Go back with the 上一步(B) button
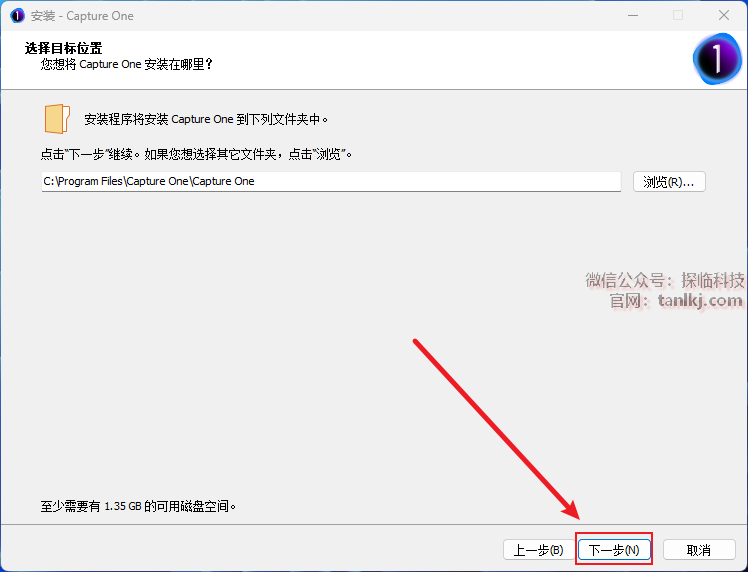 point(539,550)
